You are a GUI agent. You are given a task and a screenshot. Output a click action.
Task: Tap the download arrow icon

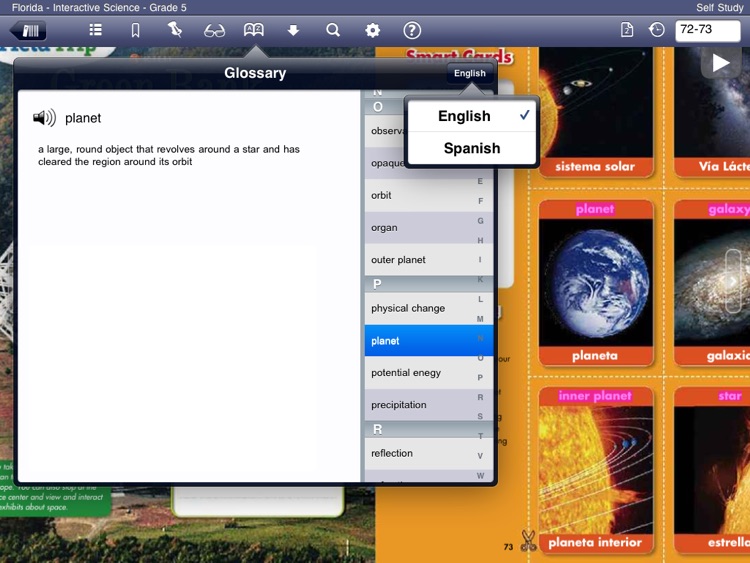[x=293, y=31]
